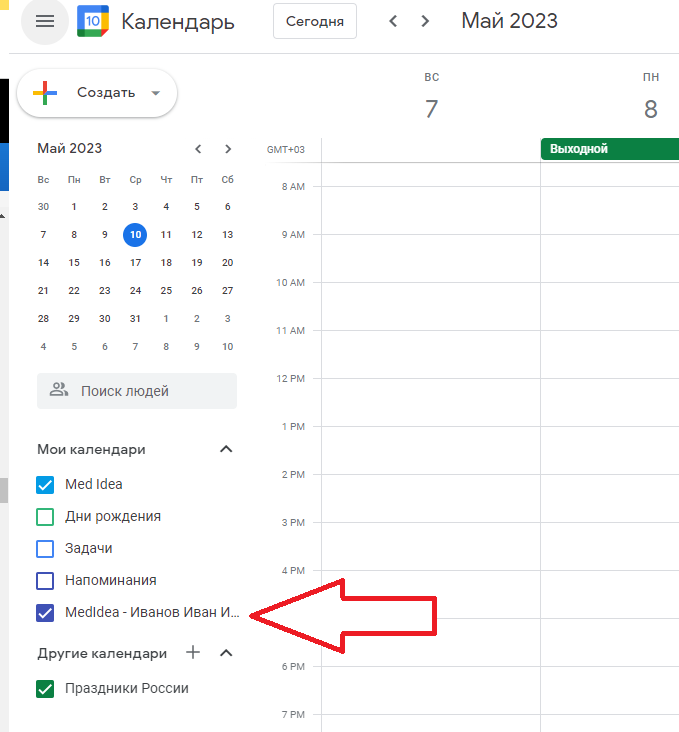679x732 pixels.
Task: Jump to today with Сегодня button
Action: (x=315, y=21)
